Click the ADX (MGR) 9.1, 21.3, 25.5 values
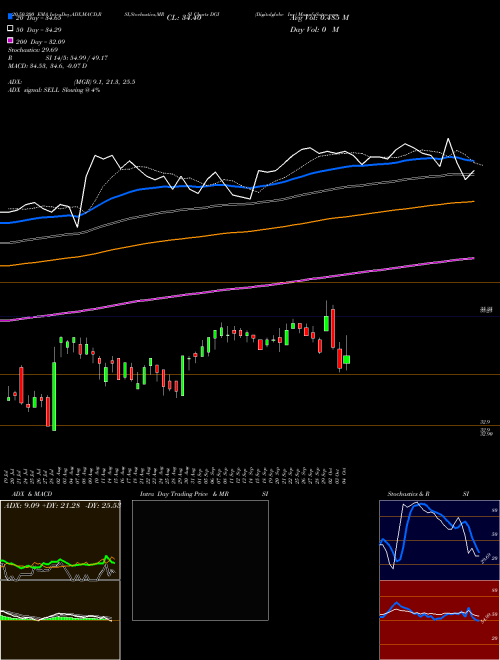Viewport: 500px width, 660px height. click(104, 82)
